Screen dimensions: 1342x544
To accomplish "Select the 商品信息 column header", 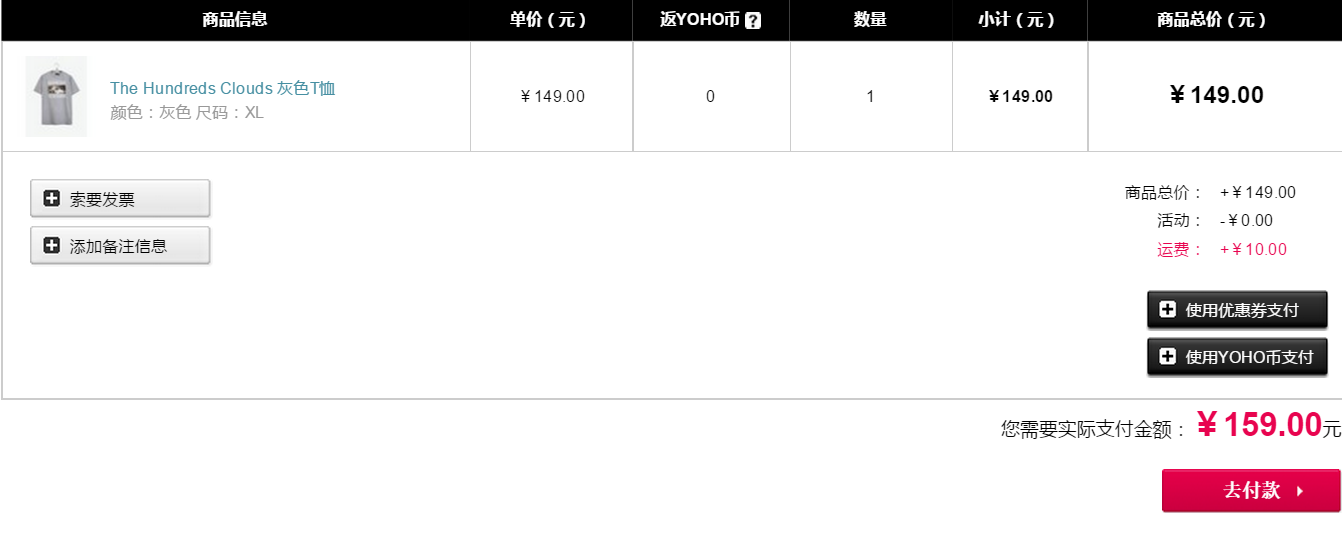I will pos(235,20).
